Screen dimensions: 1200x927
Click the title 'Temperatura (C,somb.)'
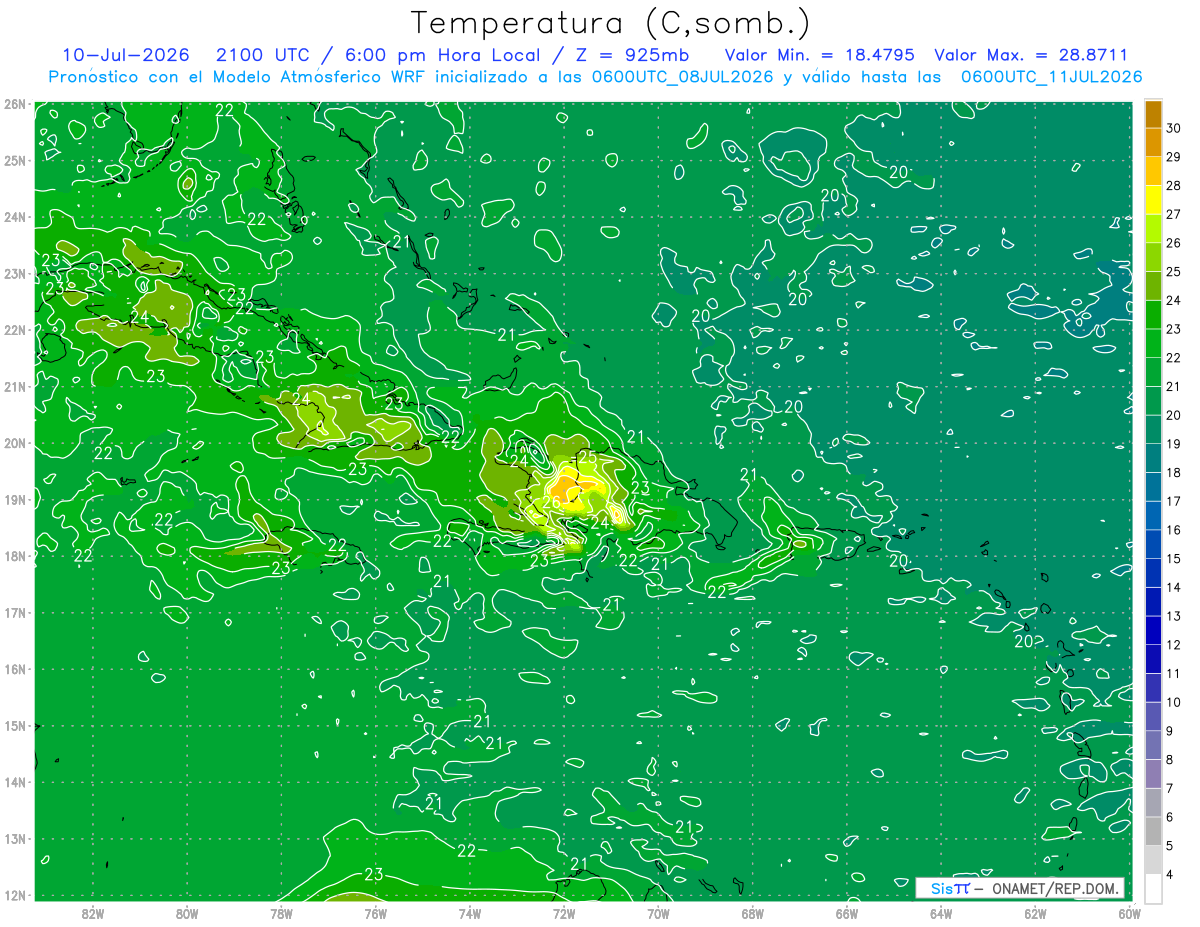[610, 23]
